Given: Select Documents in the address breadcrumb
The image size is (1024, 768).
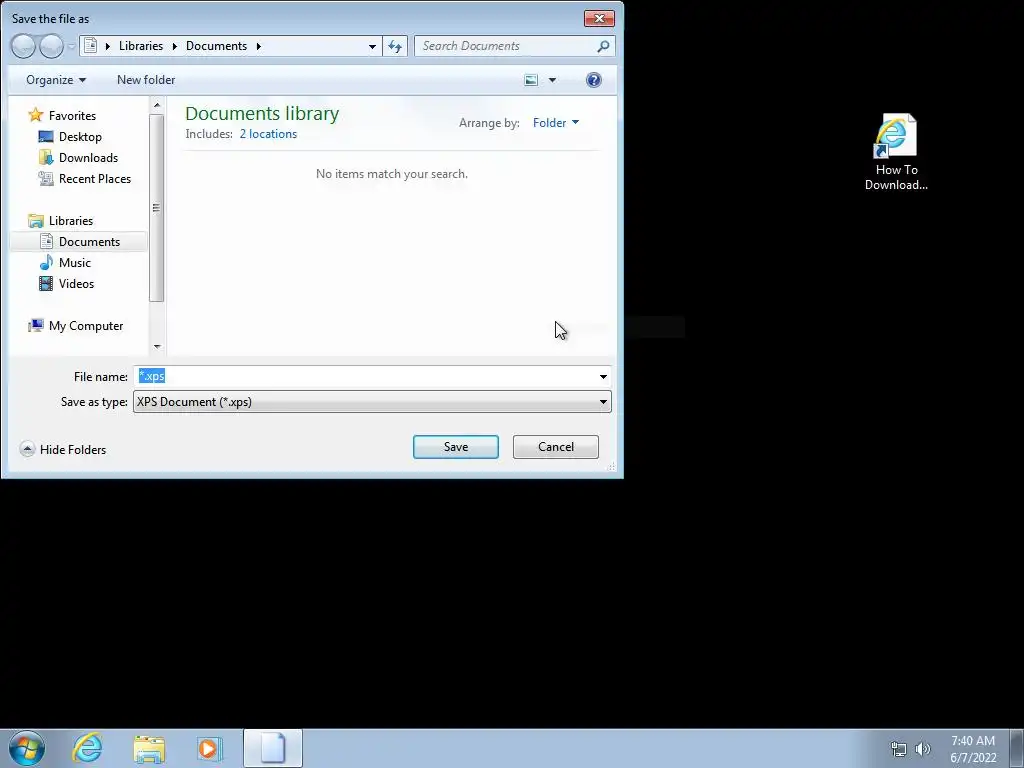Looking at the screenshot, I should tap(216, 46).
